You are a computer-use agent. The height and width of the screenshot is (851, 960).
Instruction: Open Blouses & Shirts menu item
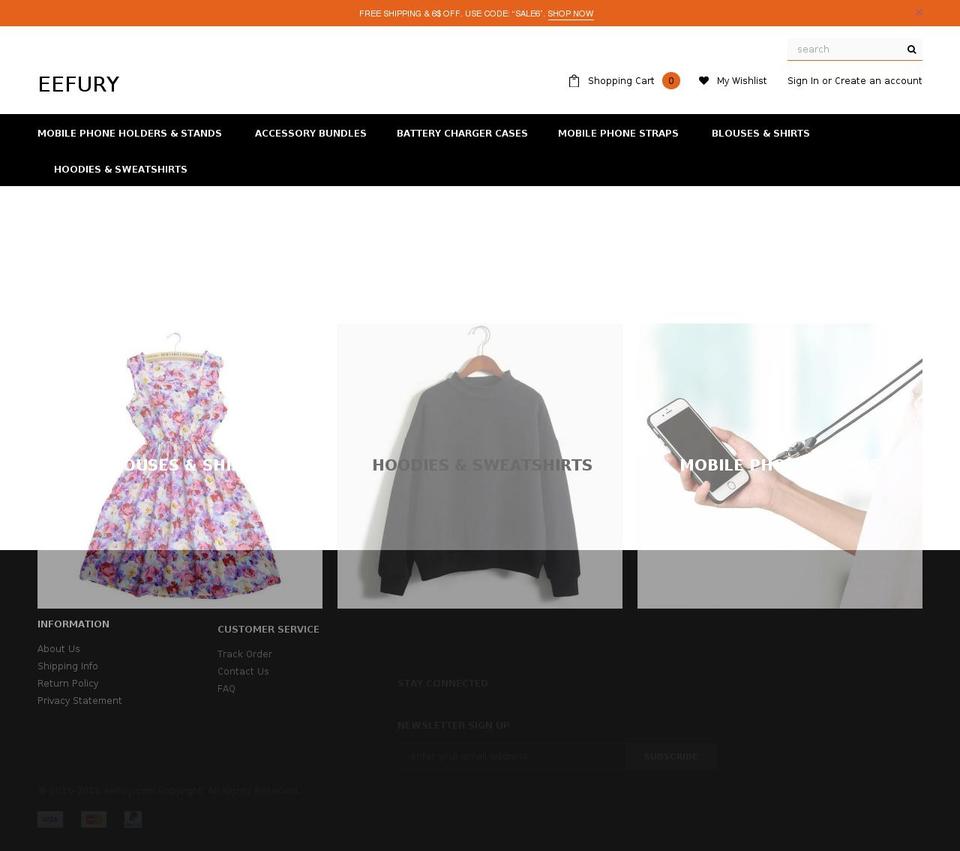click(760, 133)
